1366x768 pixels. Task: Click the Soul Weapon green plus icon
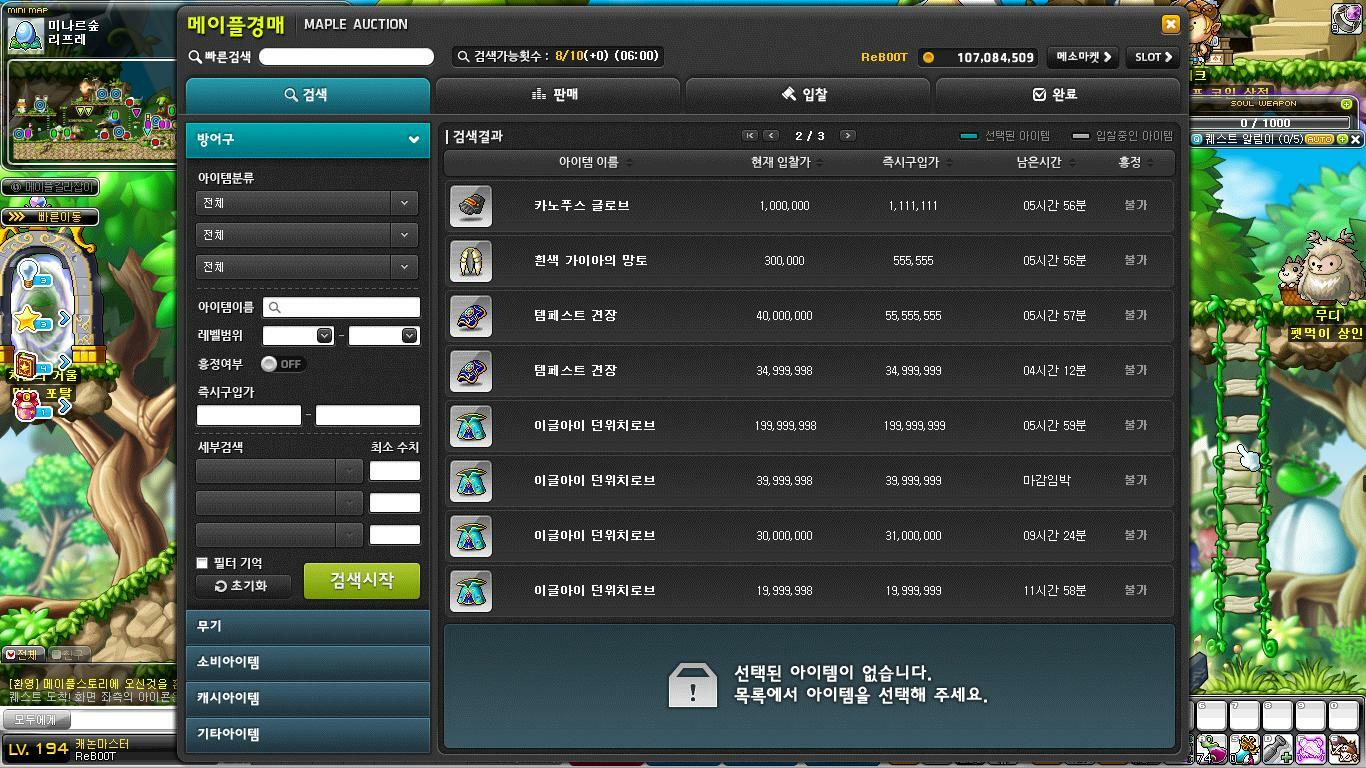(x=1346, y=104)
